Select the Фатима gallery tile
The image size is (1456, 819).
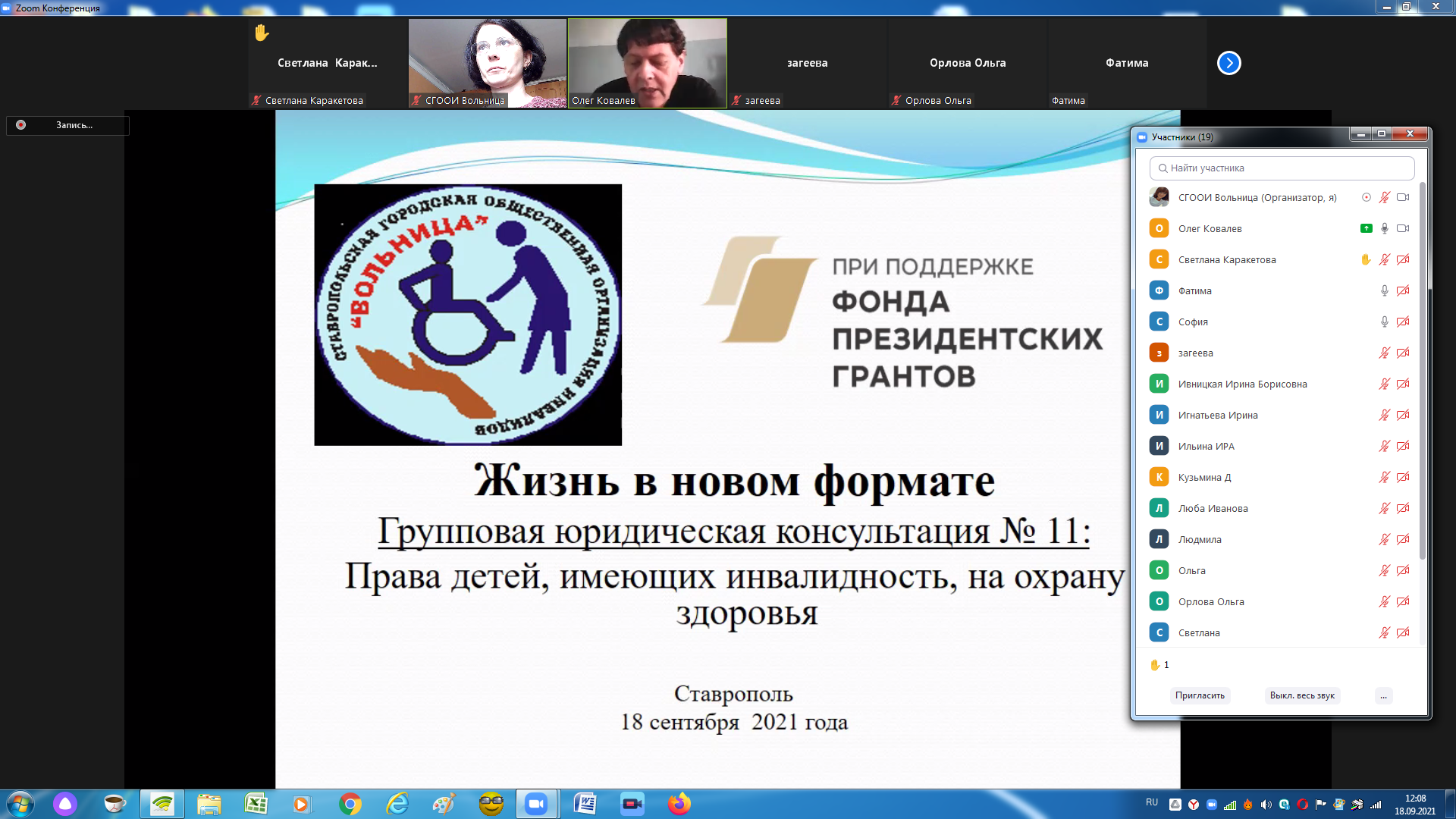click(x=1127, y=63)
